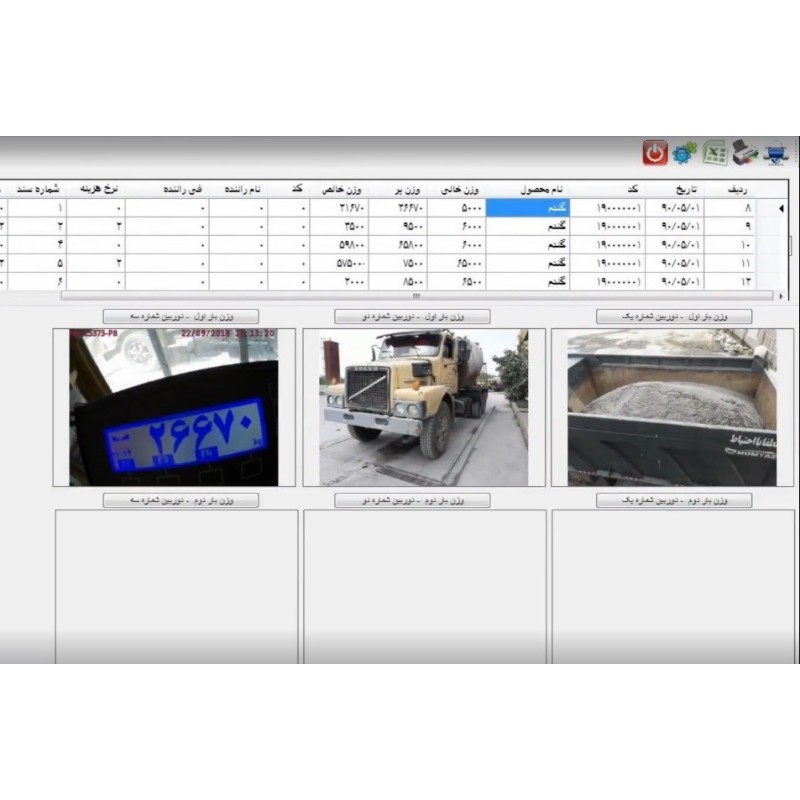Print using the color printer icon
The image size is (800, 800).
tap(745, 153)
